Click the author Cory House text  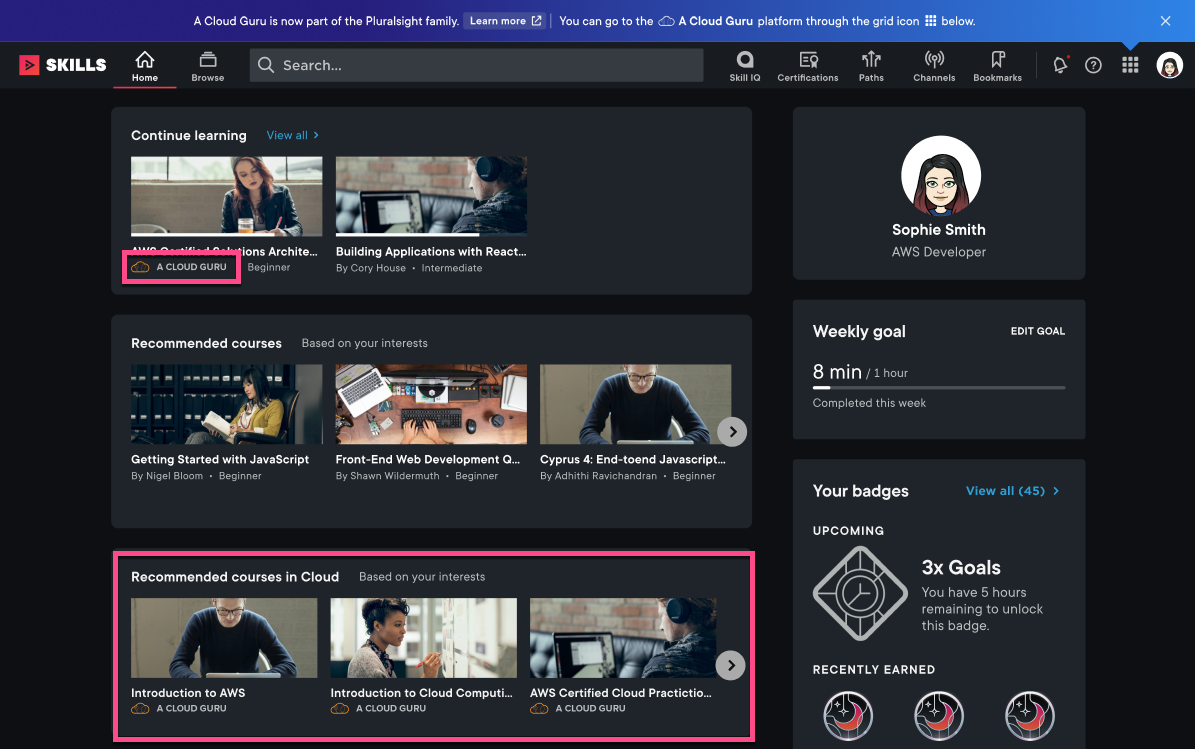click(378, 268)
